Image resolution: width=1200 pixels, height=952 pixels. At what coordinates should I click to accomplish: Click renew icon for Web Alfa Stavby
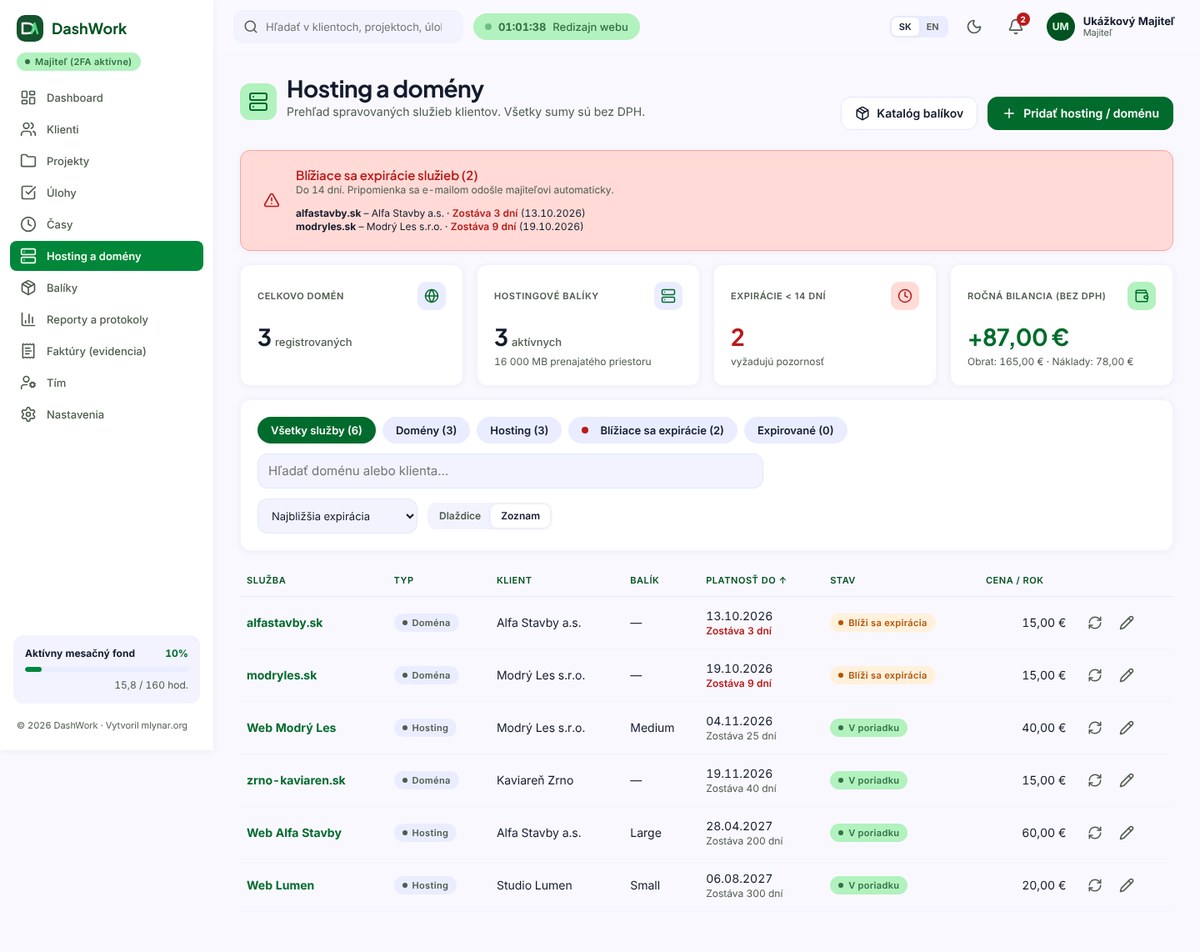pyautogui.click(x=1095, y=832)
